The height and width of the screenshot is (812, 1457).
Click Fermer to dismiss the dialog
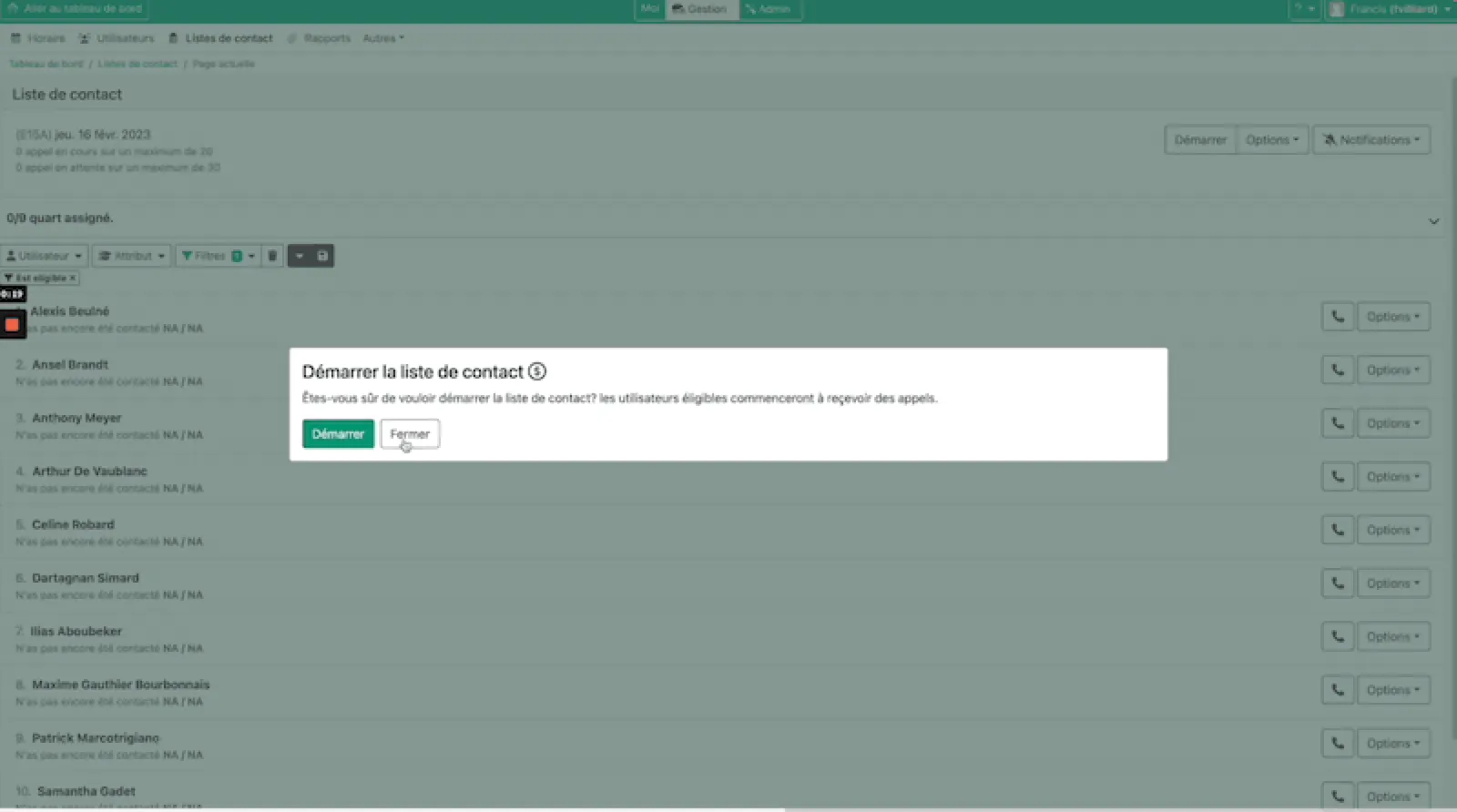coord(410,434)
